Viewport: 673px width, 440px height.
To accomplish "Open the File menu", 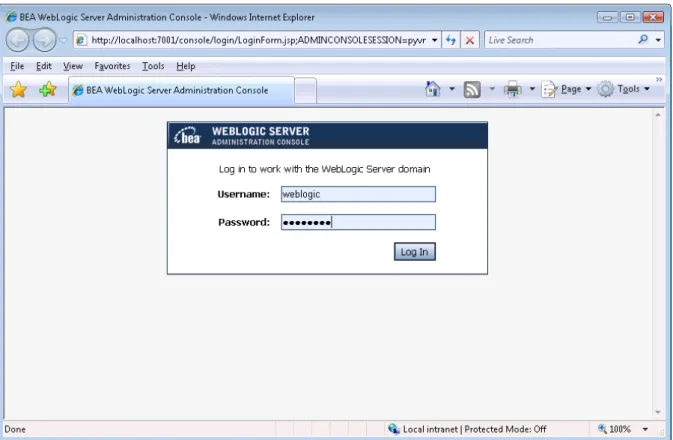I will click(x=17, y=66).
